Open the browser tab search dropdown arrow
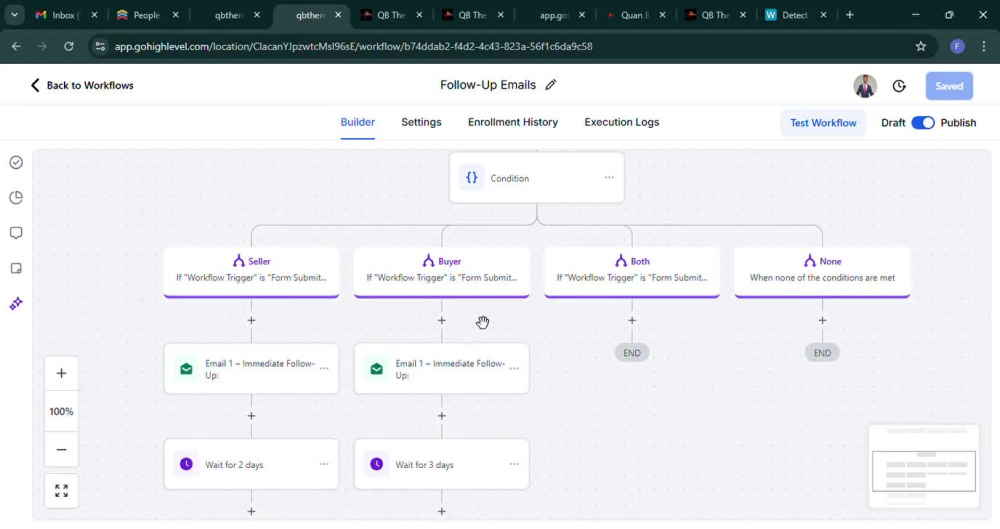 [x=14, y=15]
